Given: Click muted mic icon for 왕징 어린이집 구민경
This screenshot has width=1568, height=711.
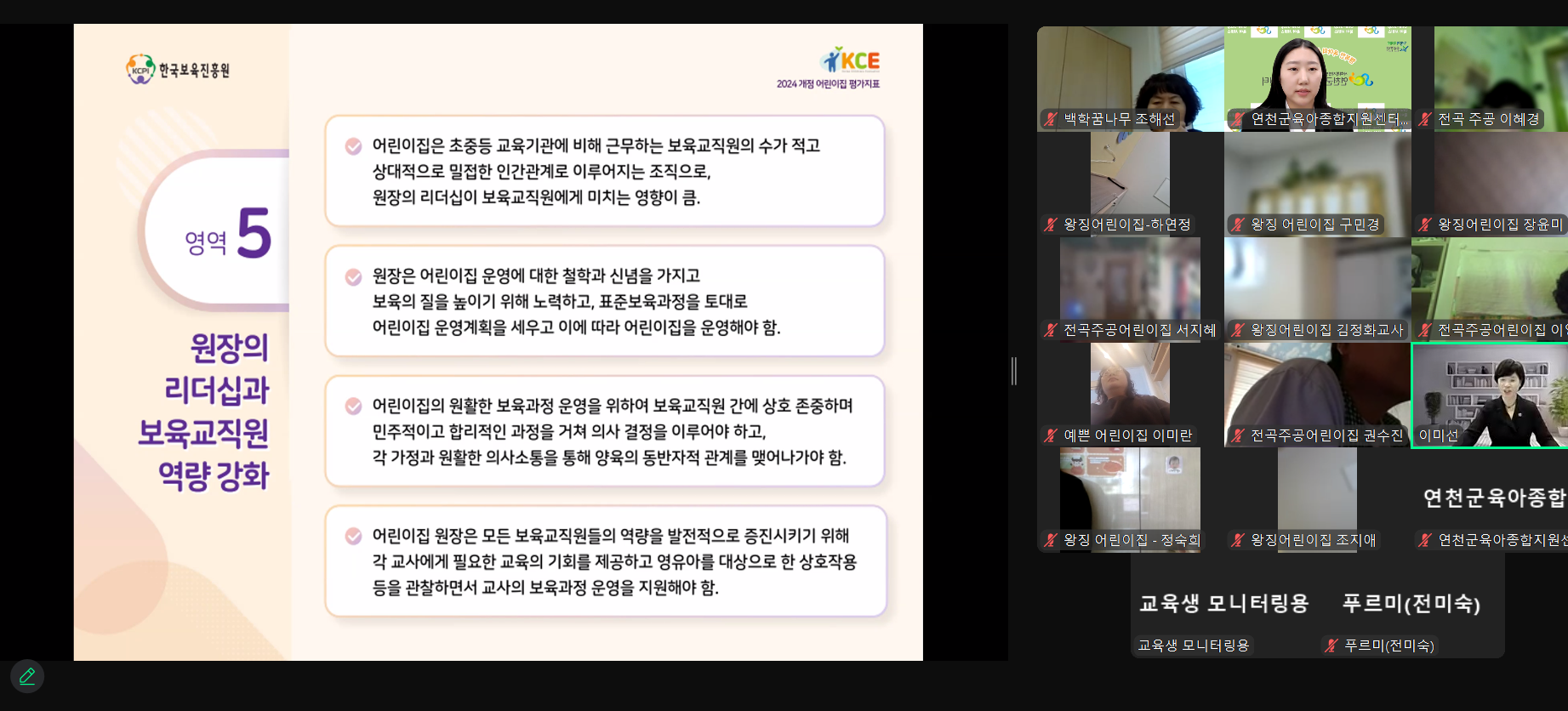Looking at the screenshot, I should 1239,225.
